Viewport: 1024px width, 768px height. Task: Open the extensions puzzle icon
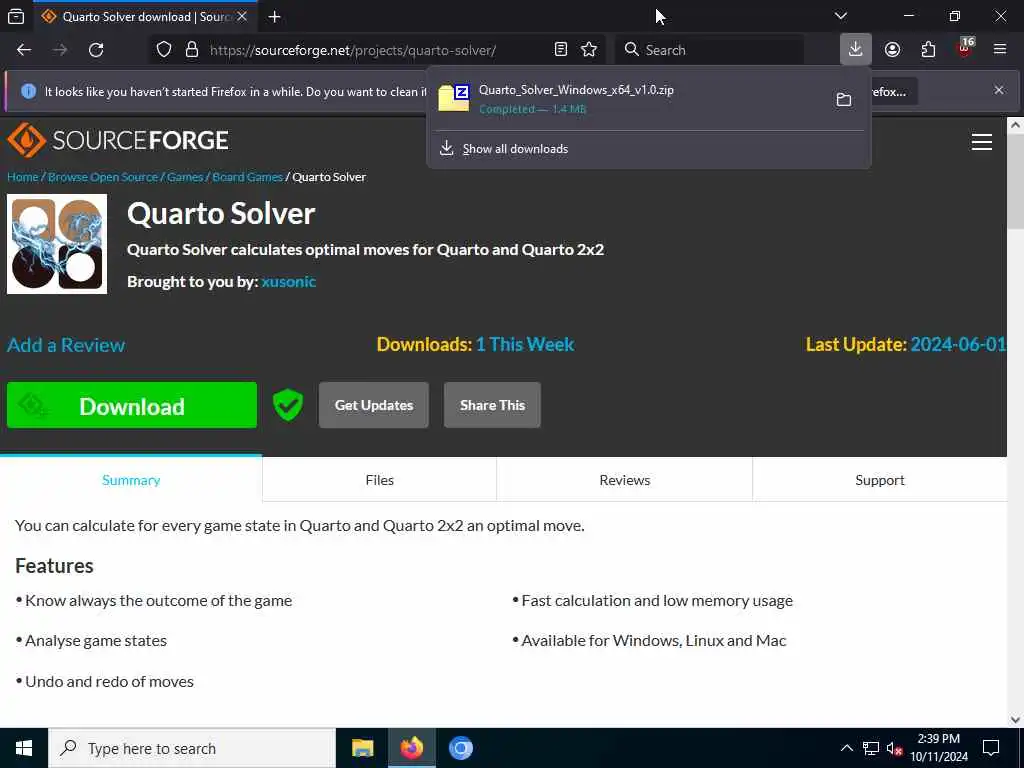(928, 50)
